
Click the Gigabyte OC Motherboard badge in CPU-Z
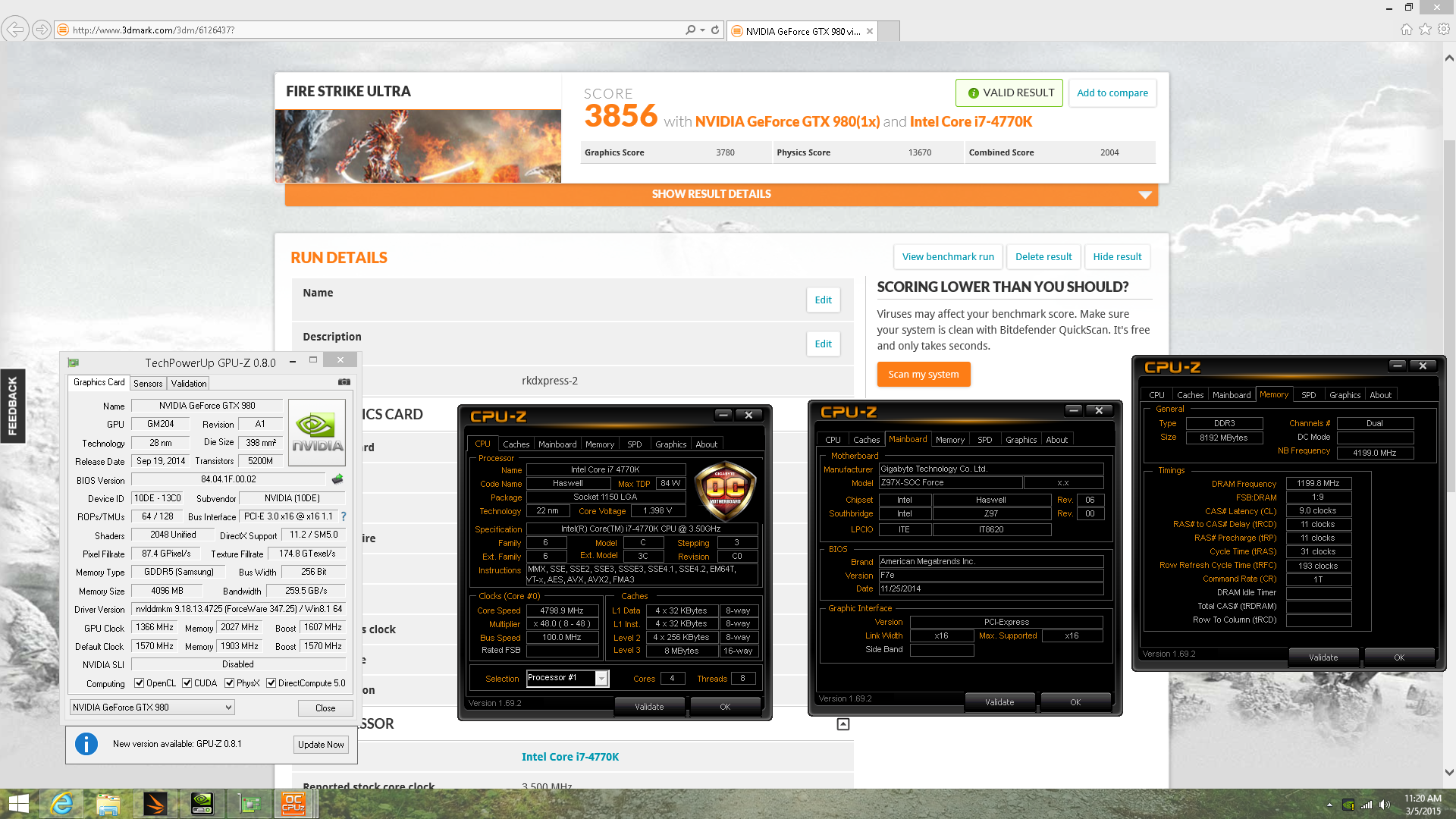[x=724, y=491]
